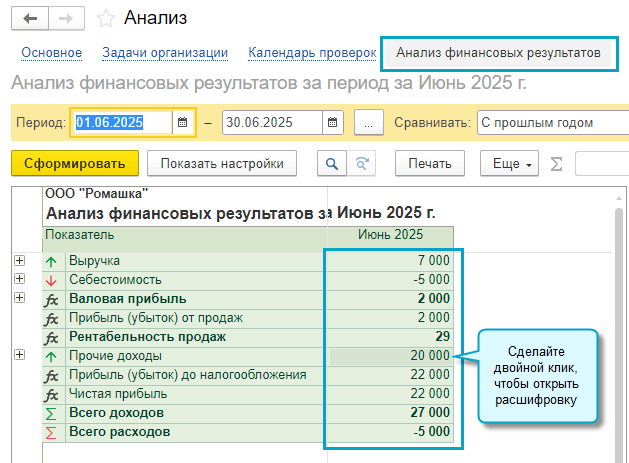
Task: Click the green arrow icon next to Выручка
Action: pyautogui.click(x=51, y=261)
